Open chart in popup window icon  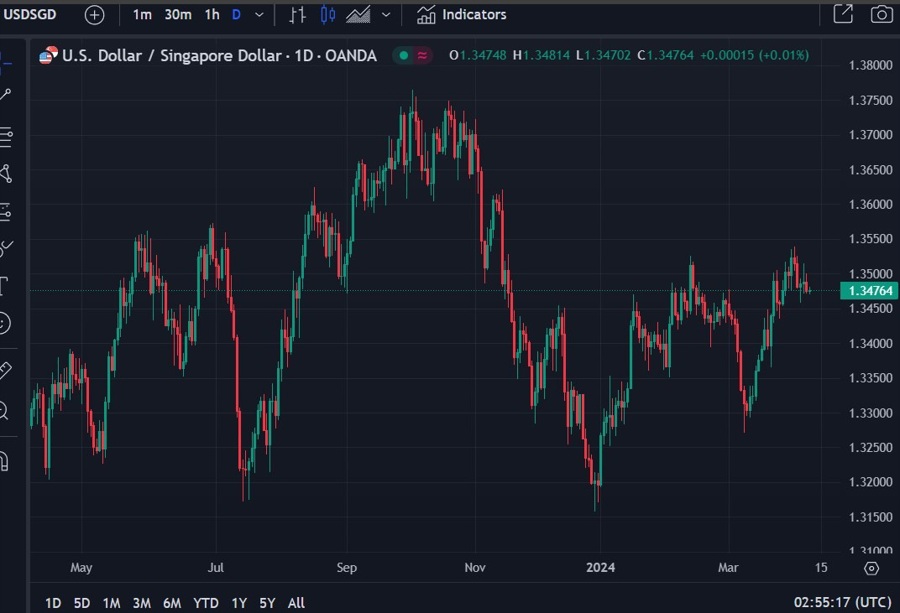click(843, 14)
